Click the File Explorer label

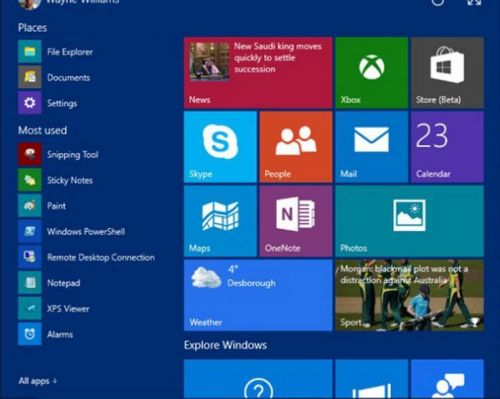click(70, 52)
